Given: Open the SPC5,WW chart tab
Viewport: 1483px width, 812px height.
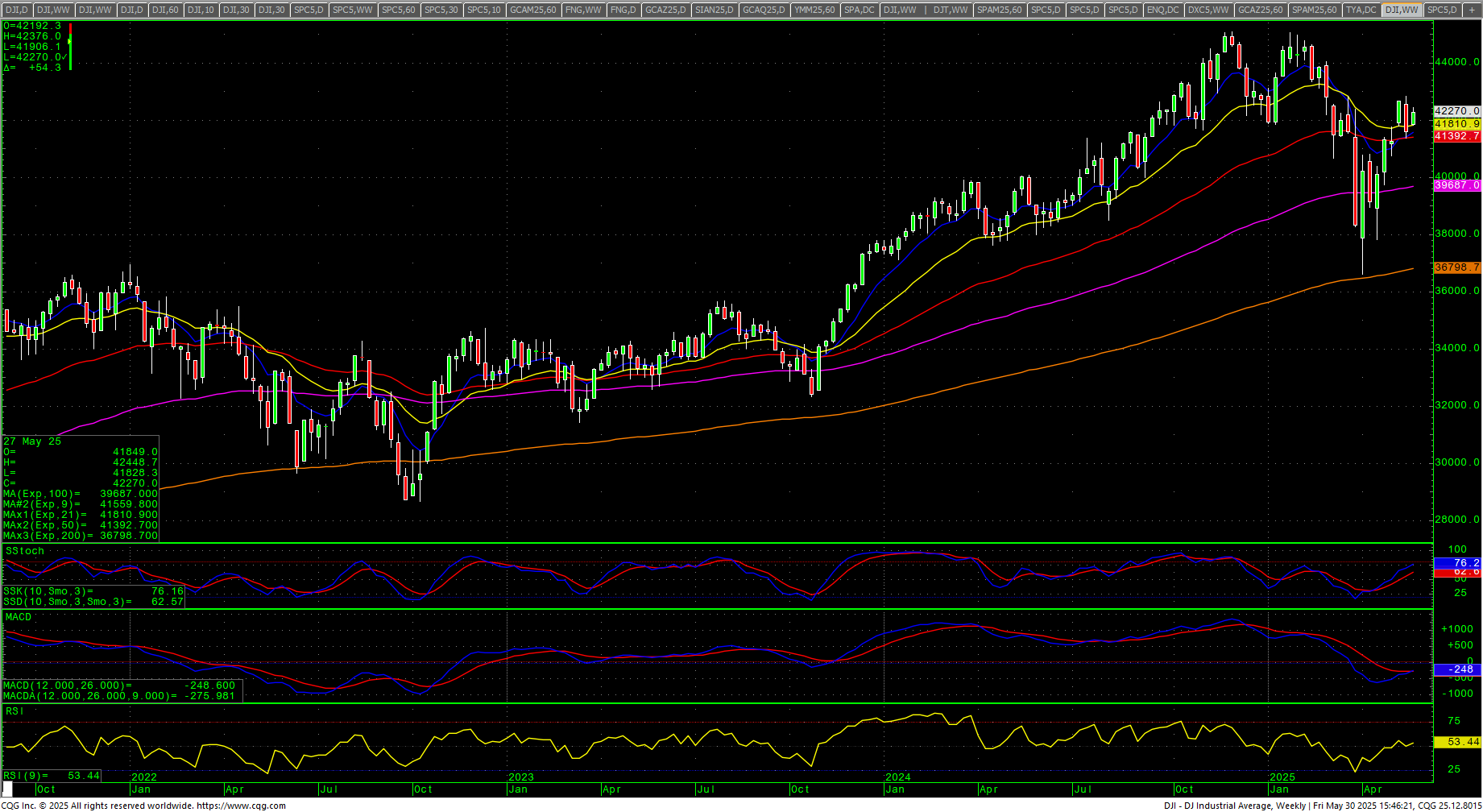Looking at the screenshot, I should [353, 10].
